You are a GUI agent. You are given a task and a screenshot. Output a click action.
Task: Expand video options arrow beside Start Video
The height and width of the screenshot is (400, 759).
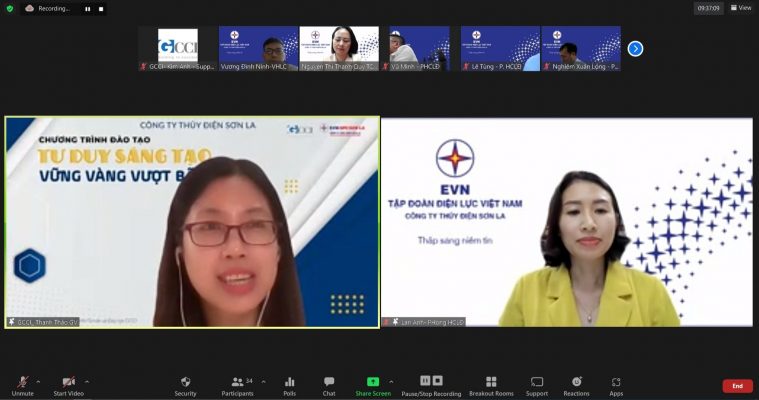pyautogui.click(x=87, y=381)
